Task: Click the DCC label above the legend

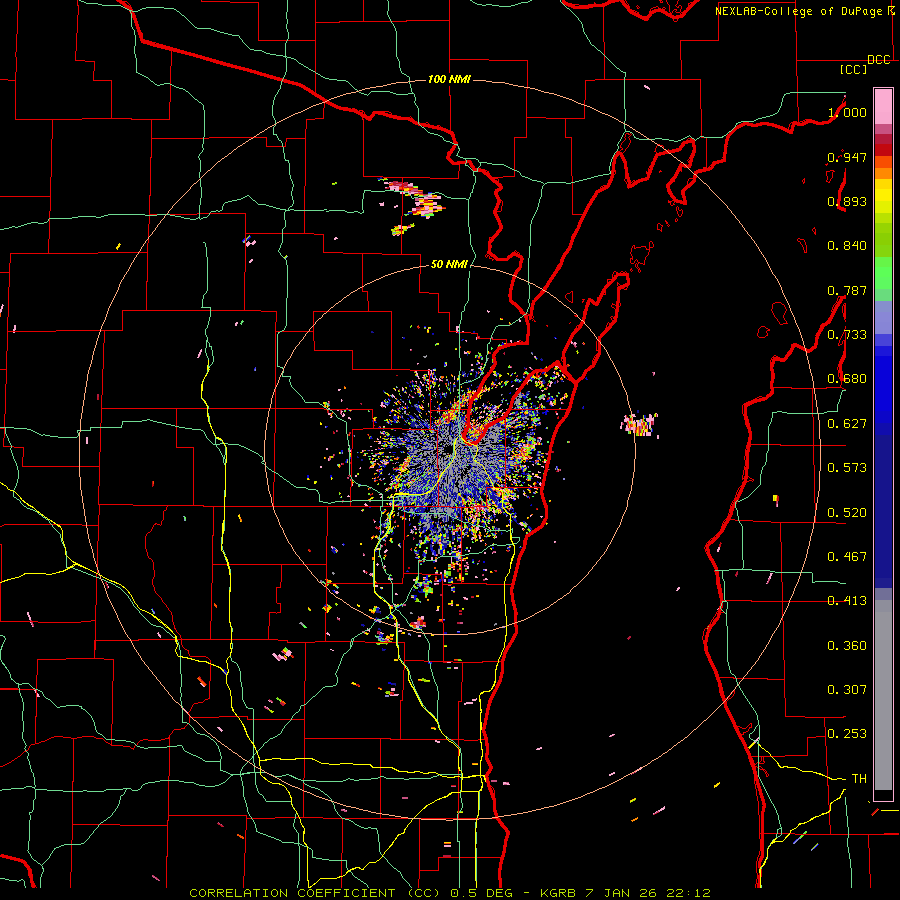Action: (x=878, y=60)
